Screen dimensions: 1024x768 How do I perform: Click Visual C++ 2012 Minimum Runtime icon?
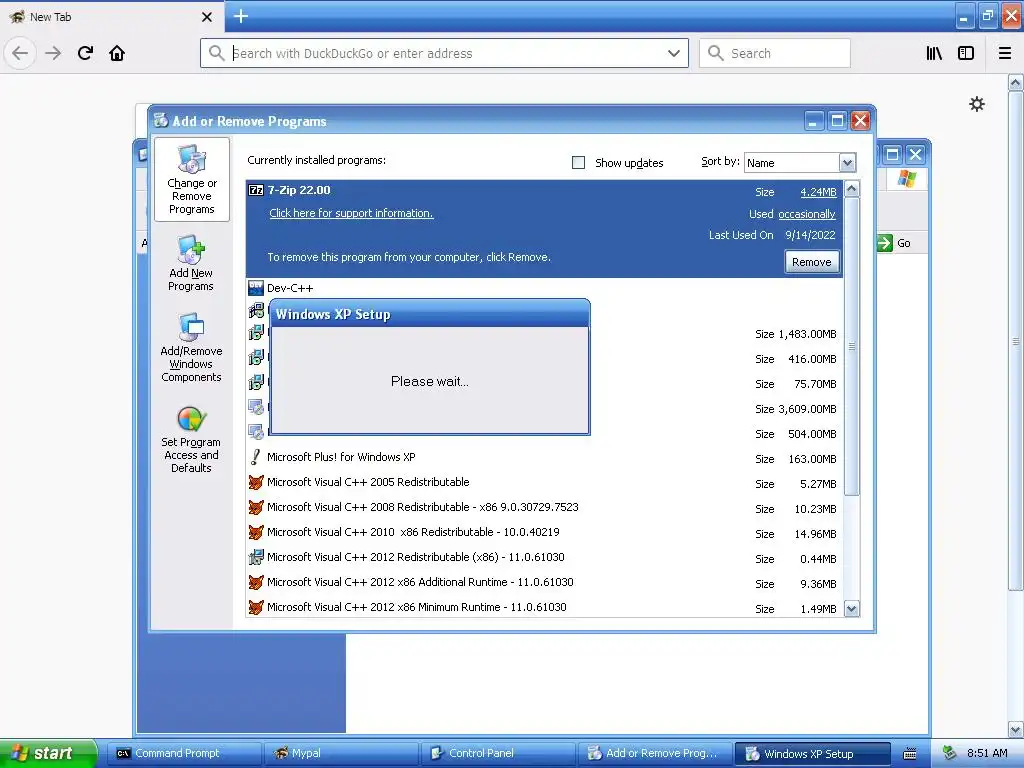(256, 607)
